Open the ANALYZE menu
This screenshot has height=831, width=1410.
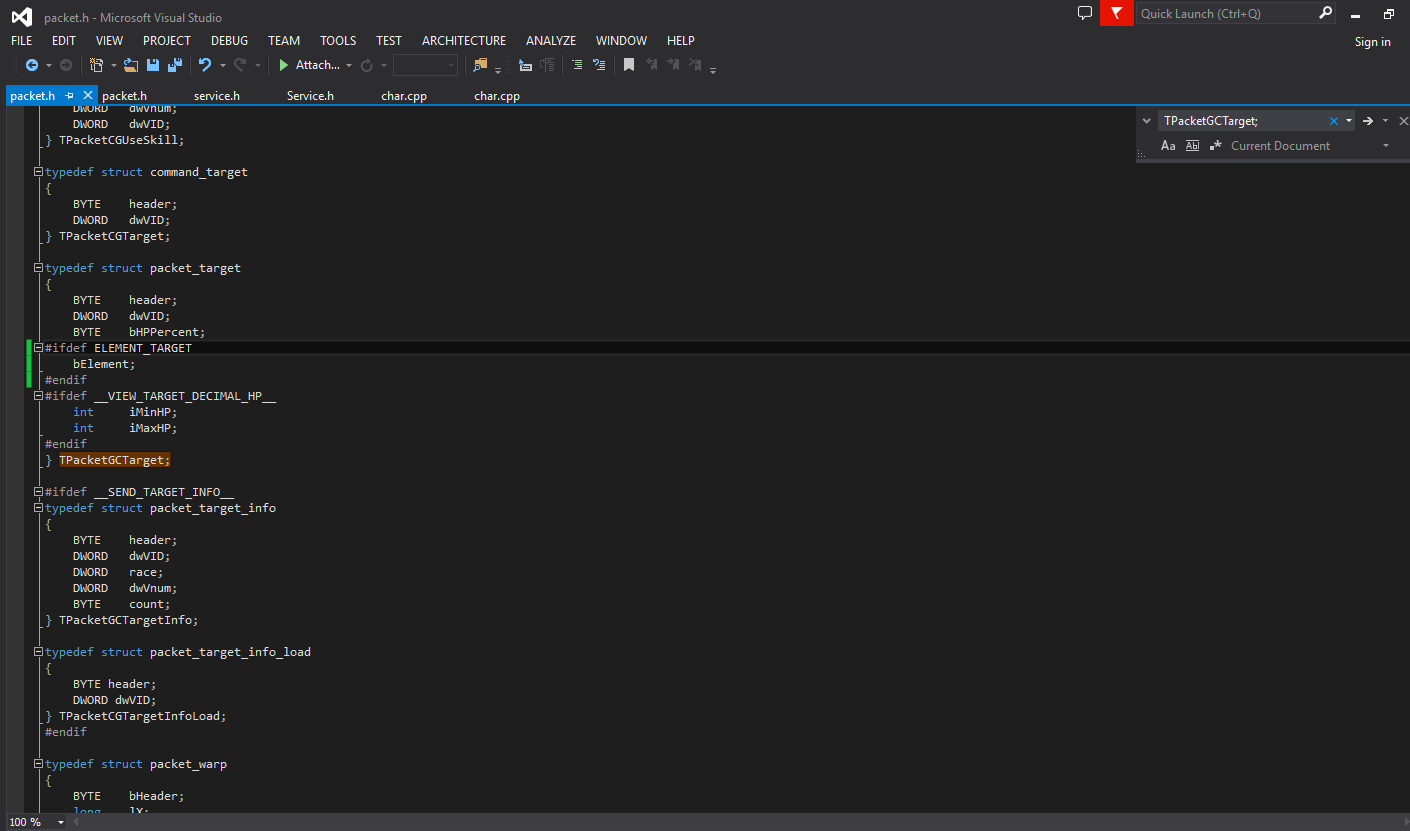coord(551,41)
